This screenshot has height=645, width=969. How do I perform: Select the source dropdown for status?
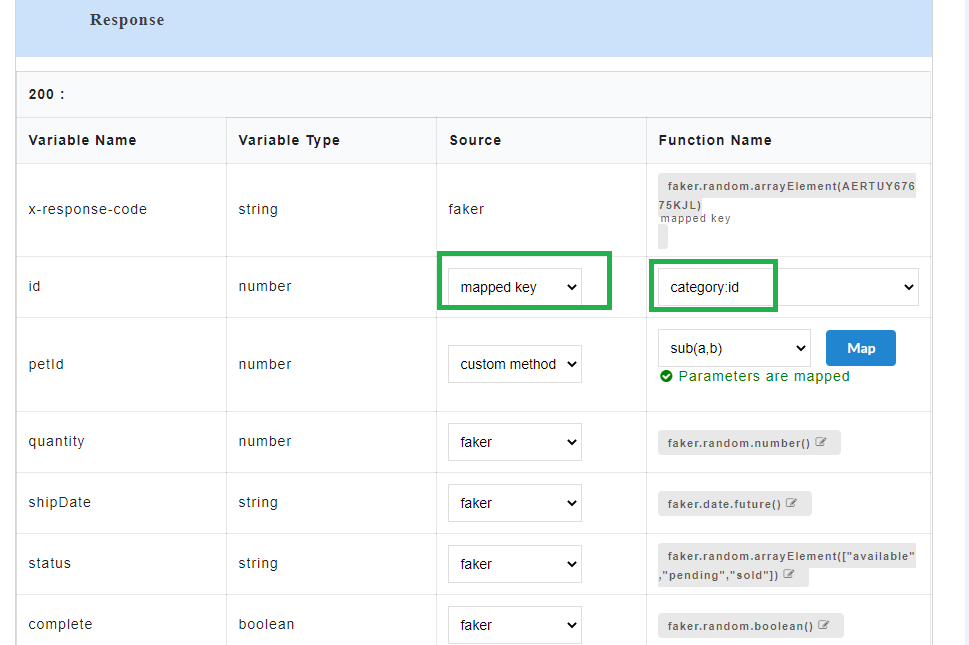[514, 564]
